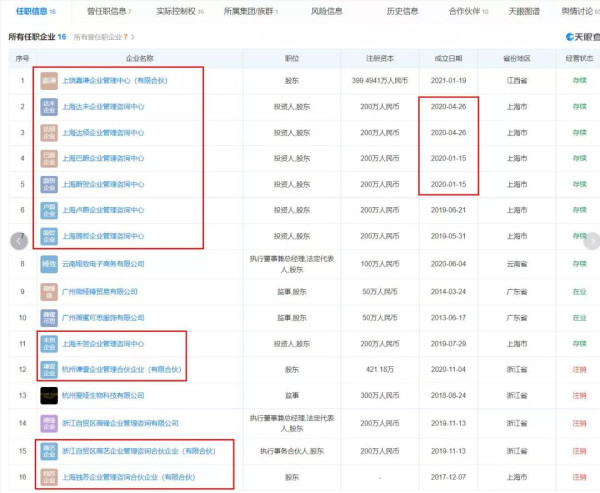Click logo icon of row 12 杭州 partnership
The height and width of the screenshot is (493, 600).
(x=49, y=369)
